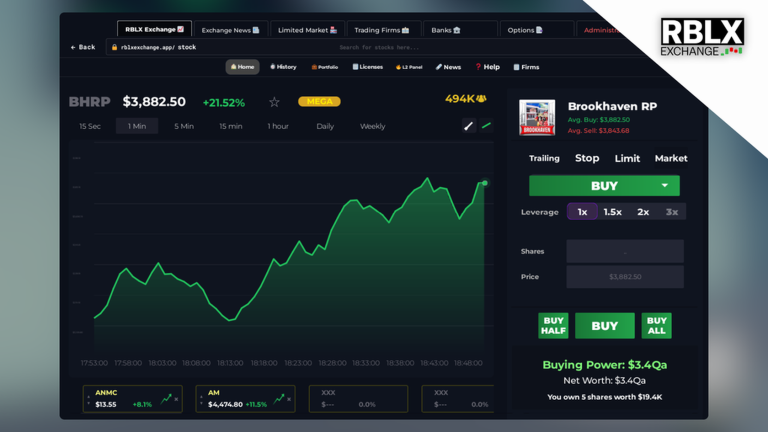Image resolution: width=768 pixels, height=432 pixels.
Task: Select the green line chart style icon
Action: coord(486,126)
